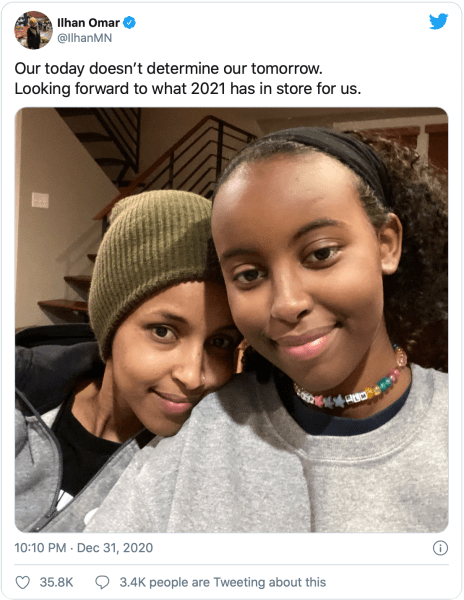This screenshot has height=600, width=464.
Task: Open '3.4K people are Tweeting about this'
Action: (223, 582)
